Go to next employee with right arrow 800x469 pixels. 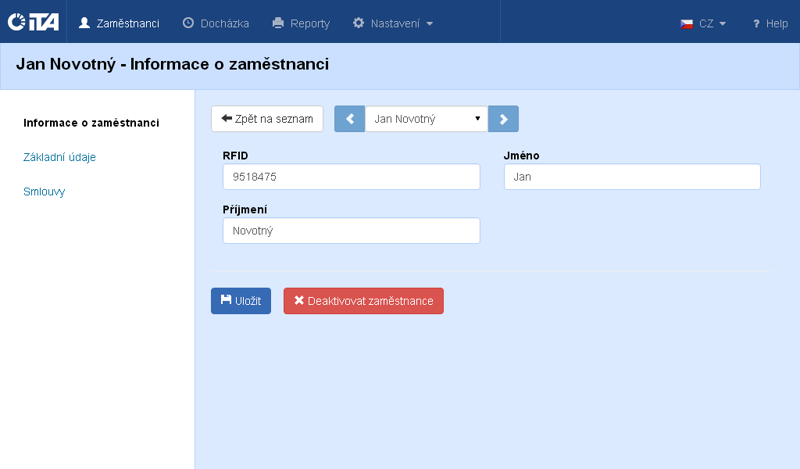[x=503, y=119]
